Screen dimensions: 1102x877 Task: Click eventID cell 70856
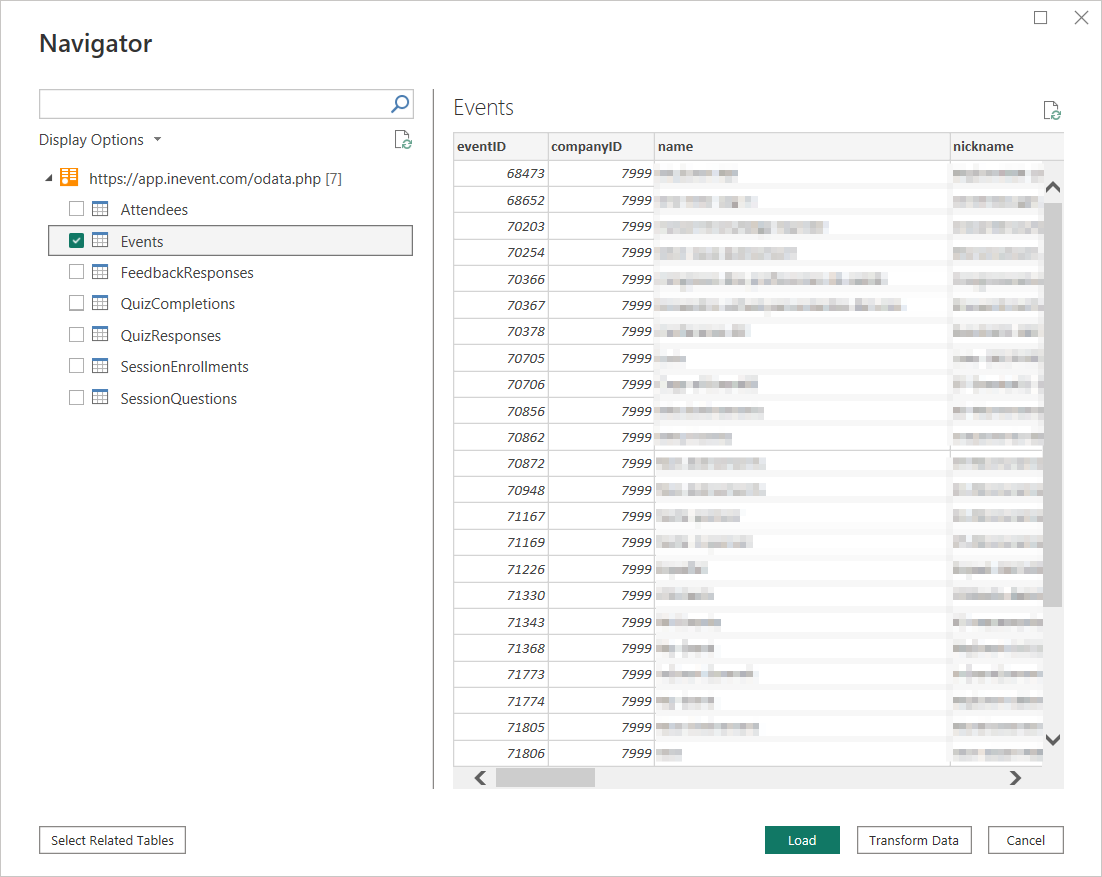(500, 411)
